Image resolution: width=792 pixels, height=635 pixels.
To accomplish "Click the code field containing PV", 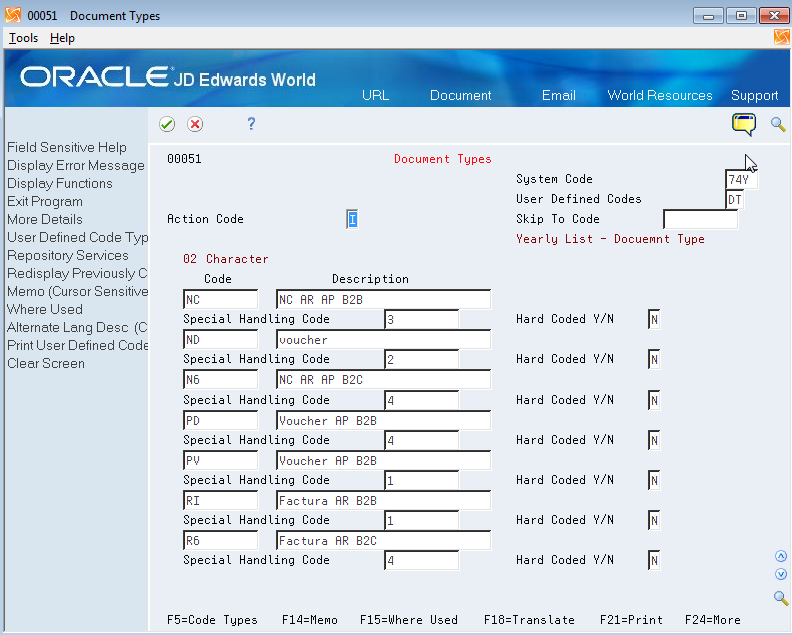I will pos(221,461).
